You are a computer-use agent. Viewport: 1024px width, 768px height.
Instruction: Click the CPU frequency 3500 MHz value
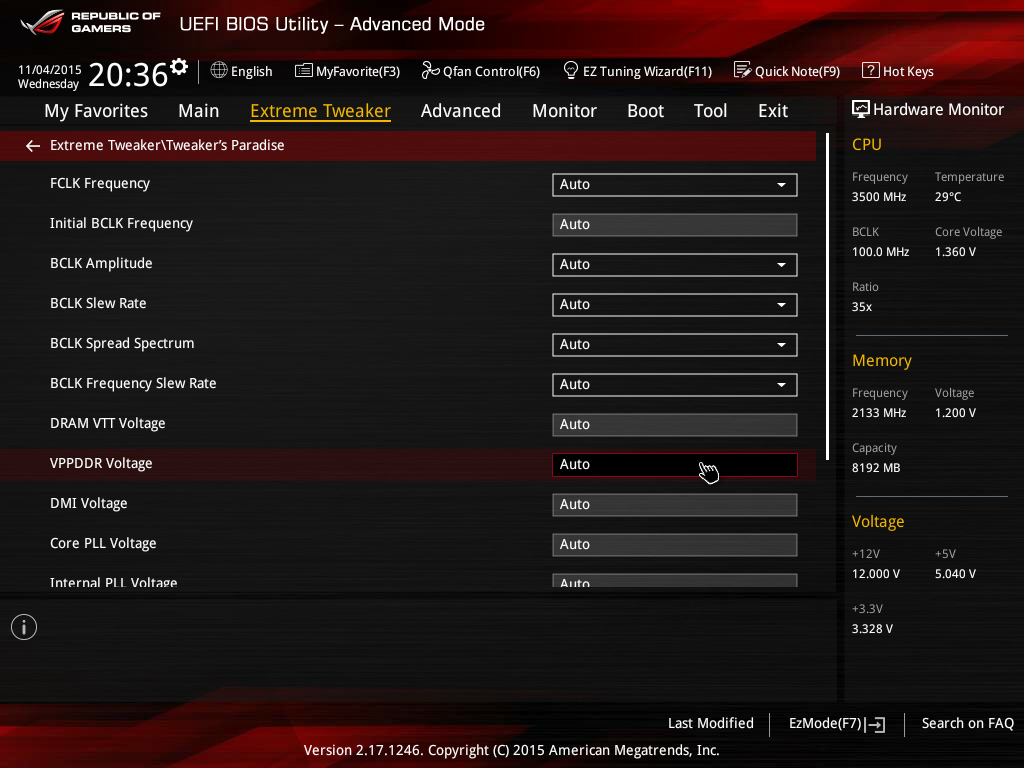point(879,197)
